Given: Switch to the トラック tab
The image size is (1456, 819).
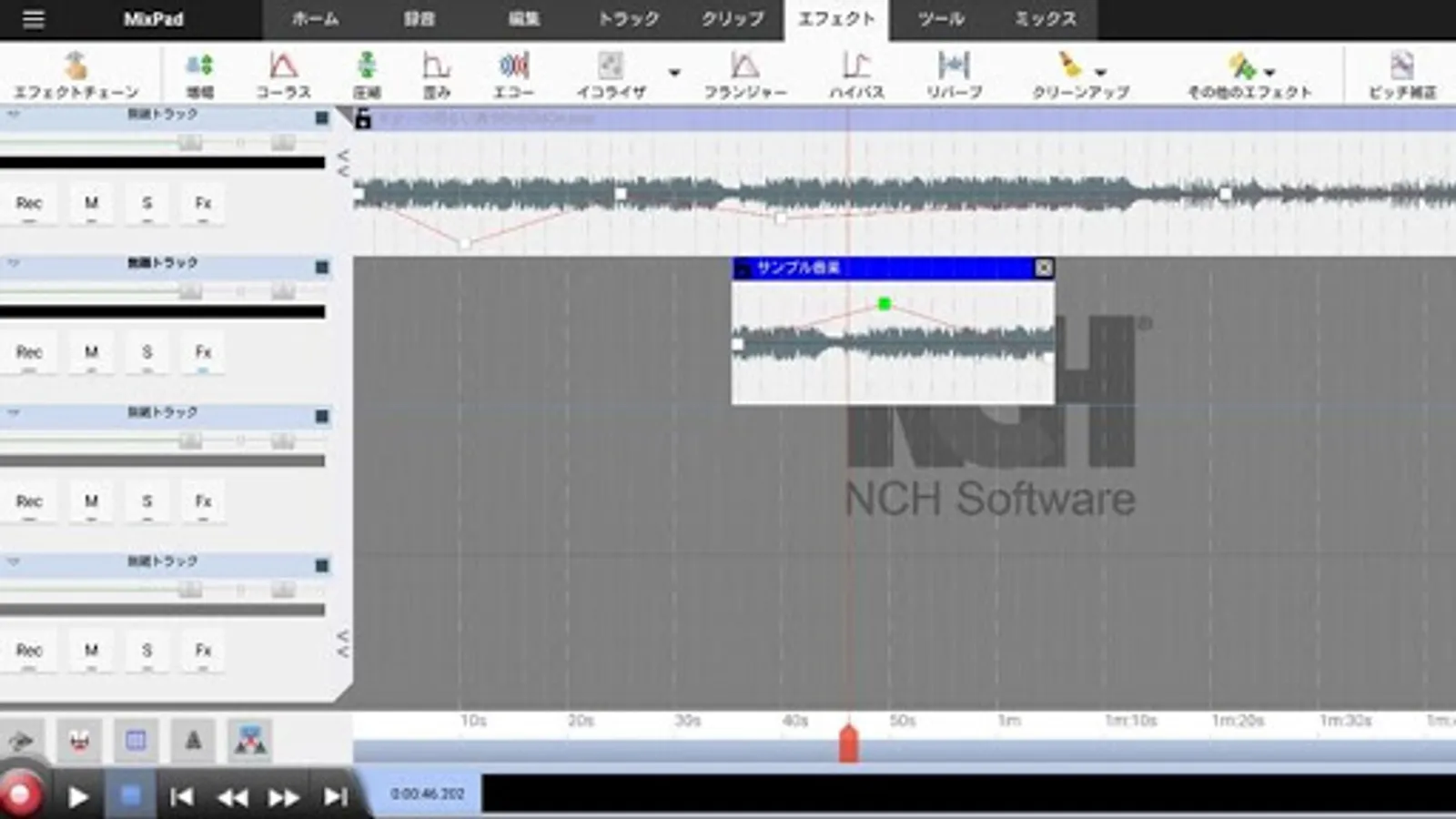Looking at the screenshot, I should pos(628,19).
